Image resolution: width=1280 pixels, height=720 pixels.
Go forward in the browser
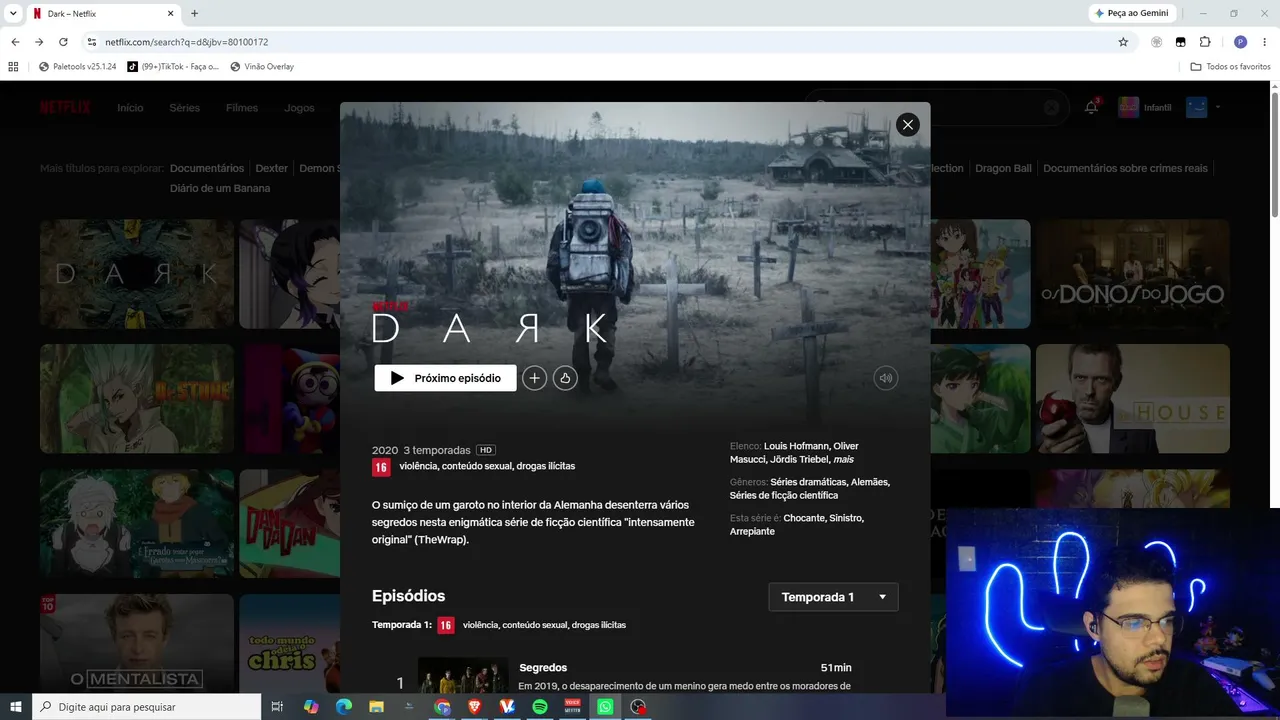[39, 42]
